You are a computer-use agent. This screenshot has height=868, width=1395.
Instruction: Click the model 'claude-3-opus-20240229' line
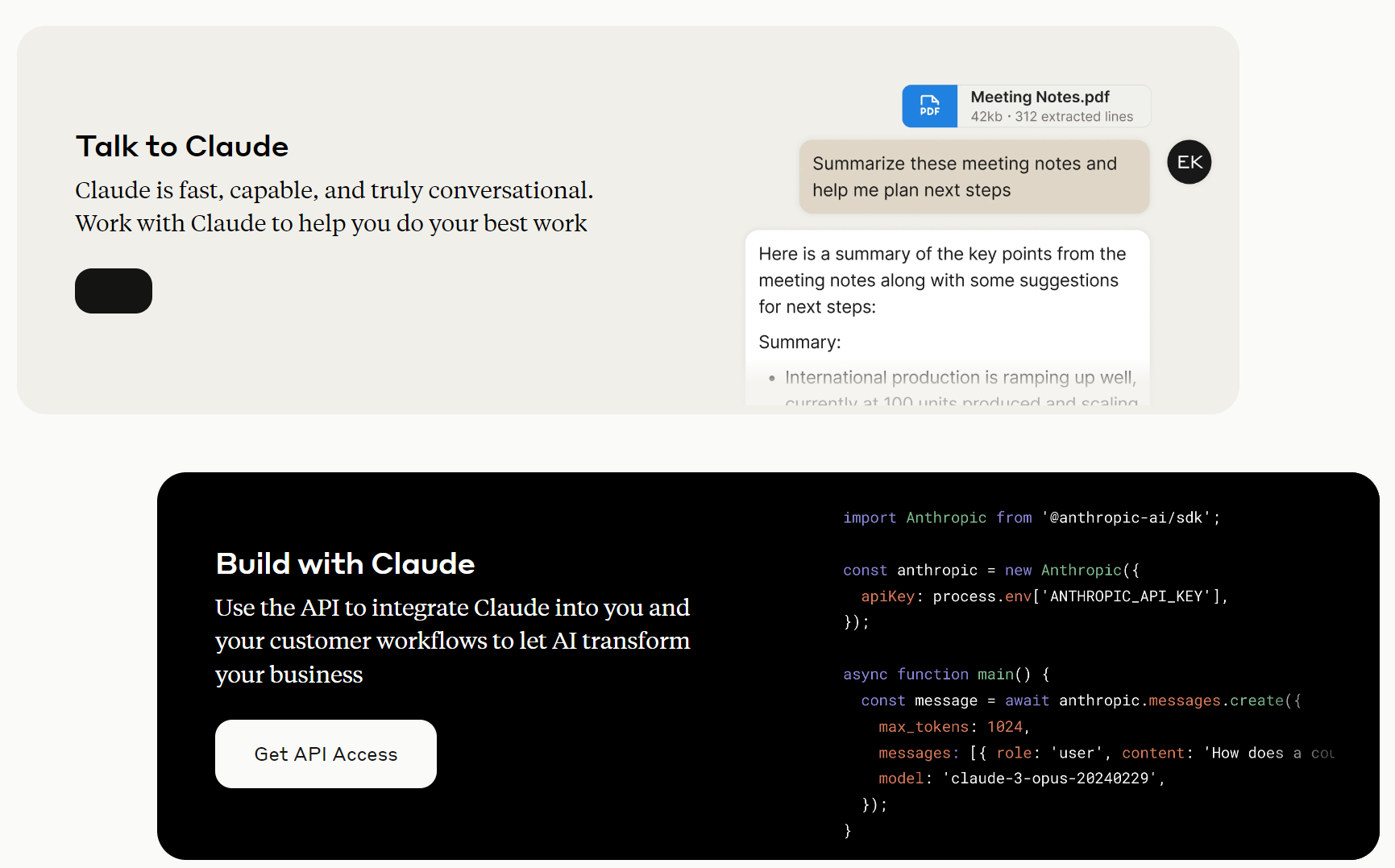pos(1022,779)
